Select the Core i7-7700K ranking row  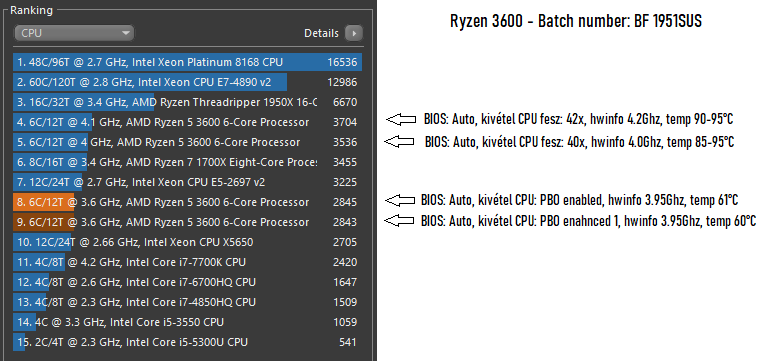pyautogui.click(x=188, y=262)
